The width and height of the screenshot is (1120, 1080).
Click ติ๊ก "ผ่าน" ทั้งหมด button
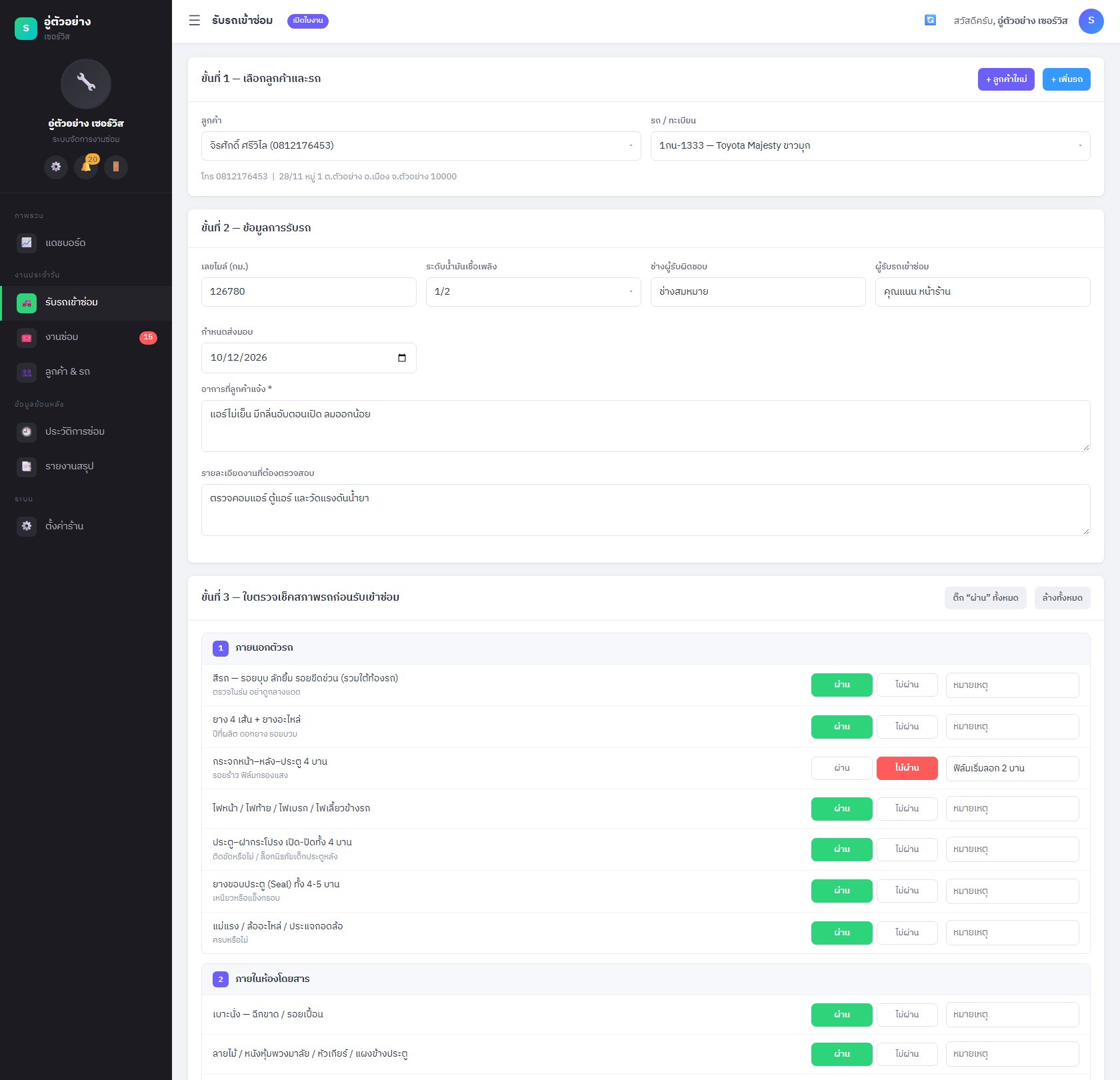pyautogui.click(x=985, y=598)
